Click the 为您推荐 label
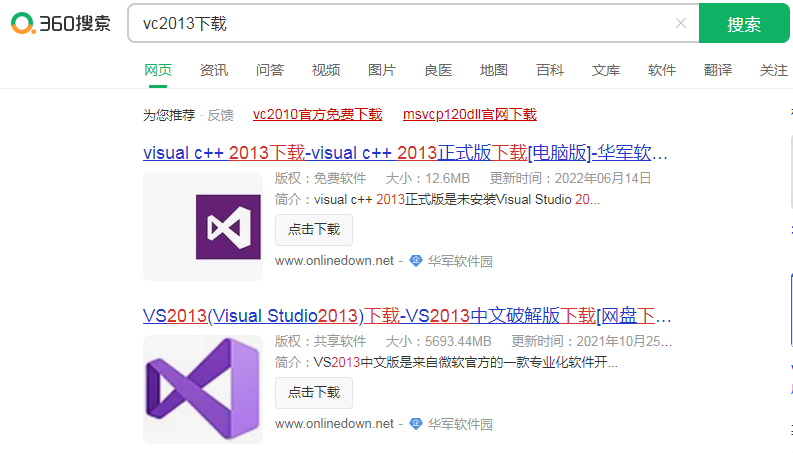This screenshot has height=453, width=793. click(x=169, y=115)
